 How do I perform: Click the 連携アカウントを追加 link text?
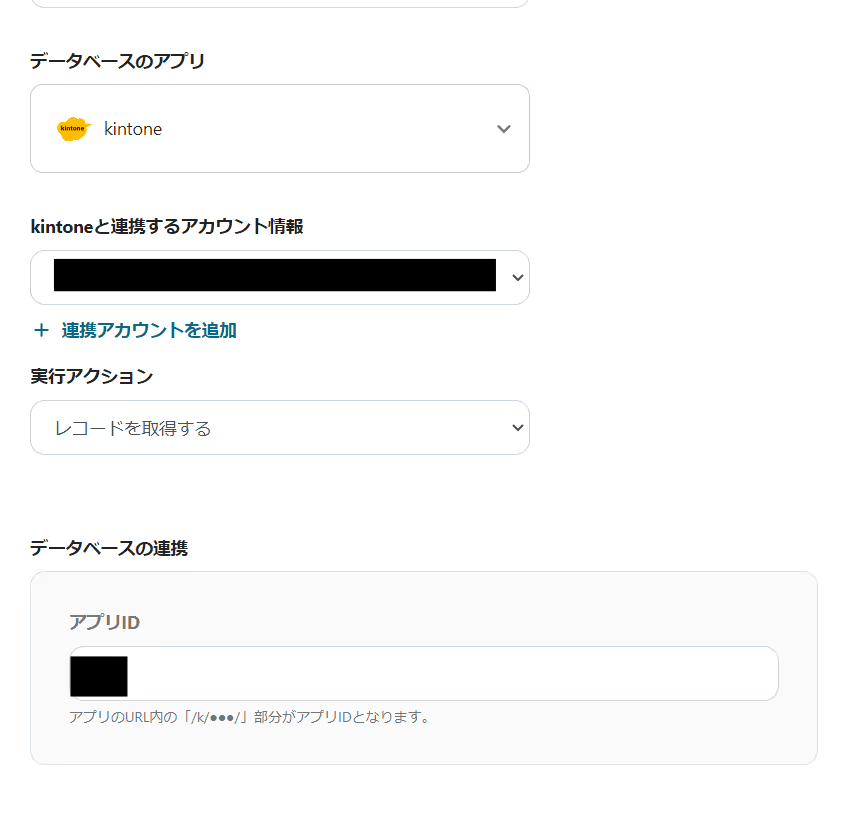coord(149,330)
